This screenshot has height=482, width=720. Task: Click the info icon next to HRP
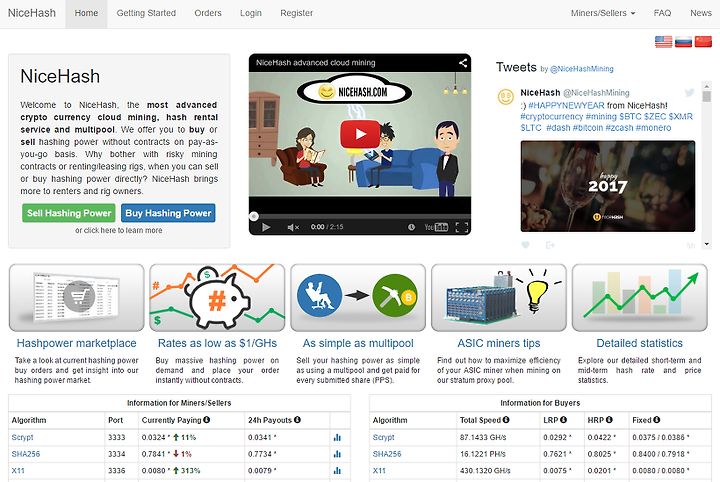click(609, 420)
